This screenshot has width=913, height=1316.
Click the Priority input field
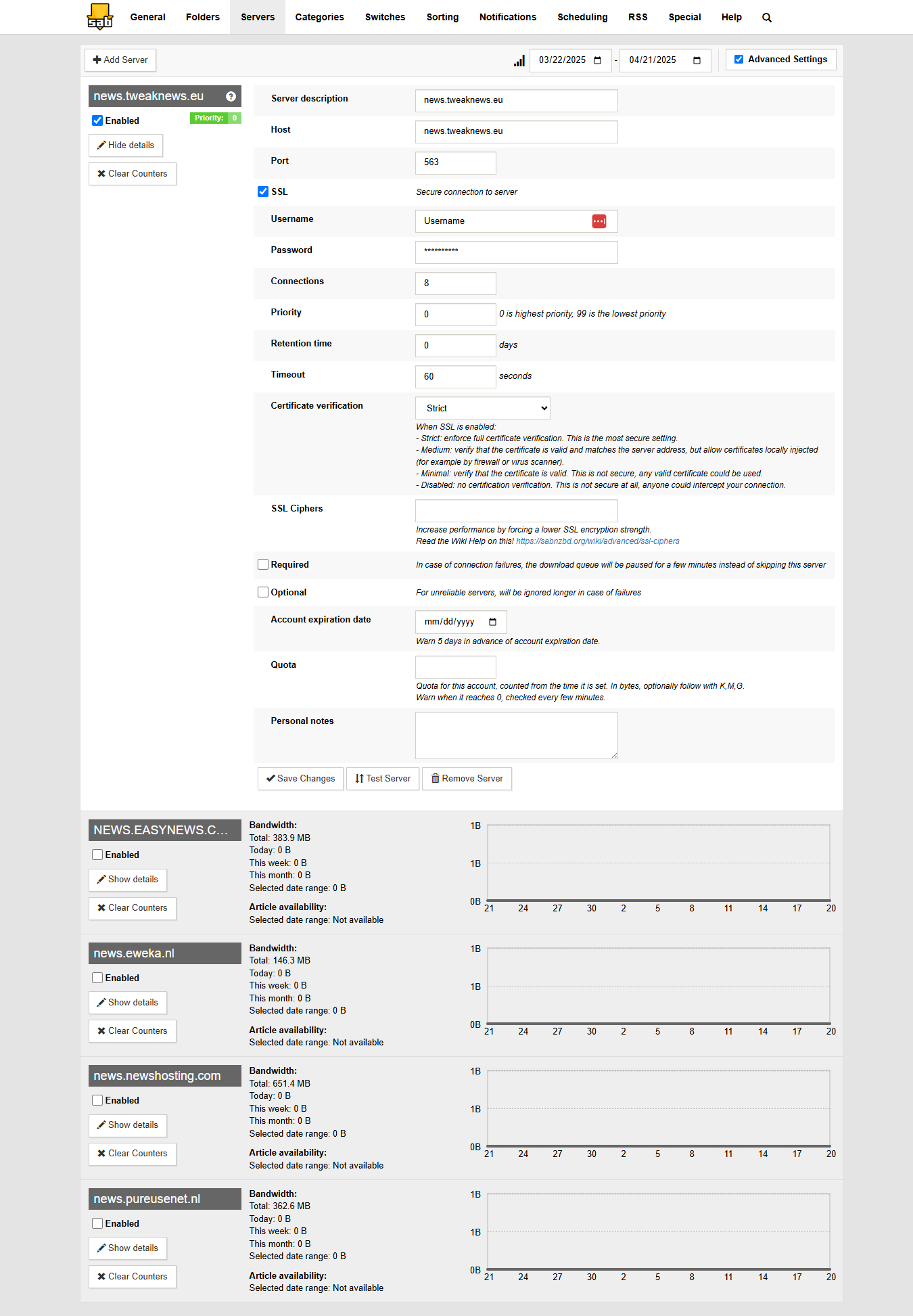pyautogui.click(x=456, y=314)
